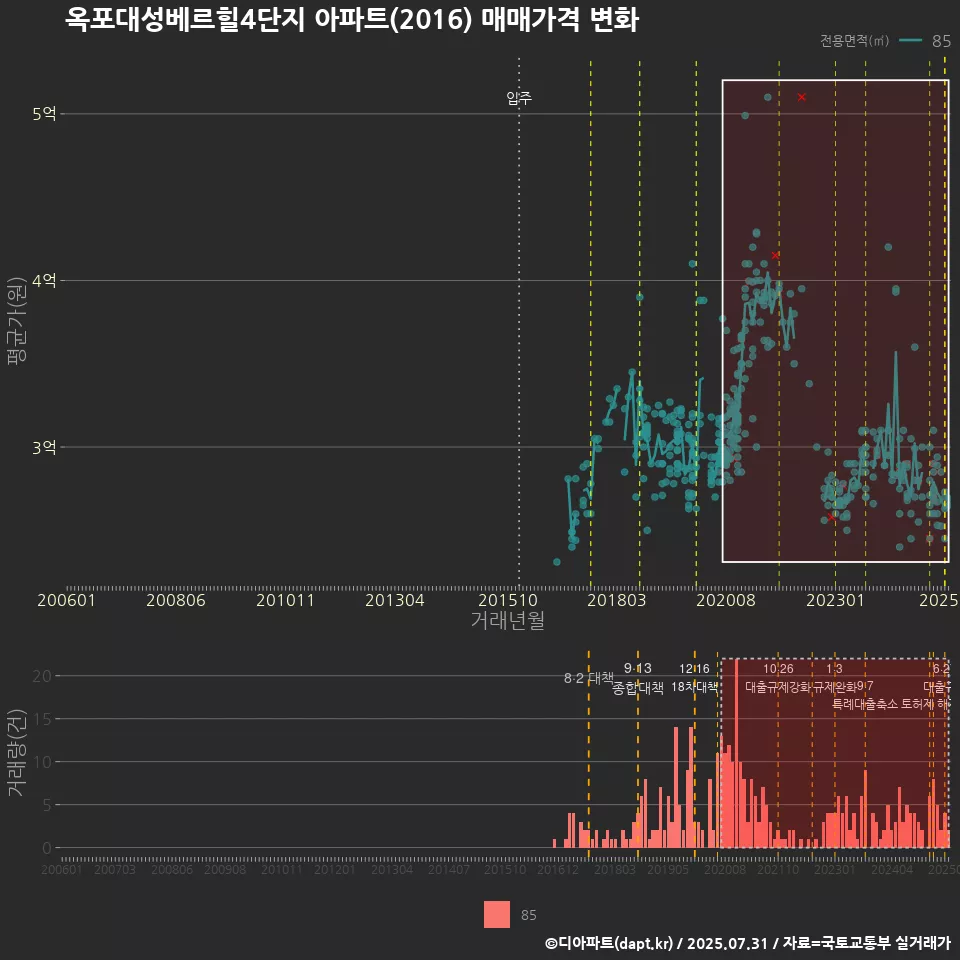Click the 입주 marker label
The height and width of the screenshot is (960, 960).
click(519, 97)
